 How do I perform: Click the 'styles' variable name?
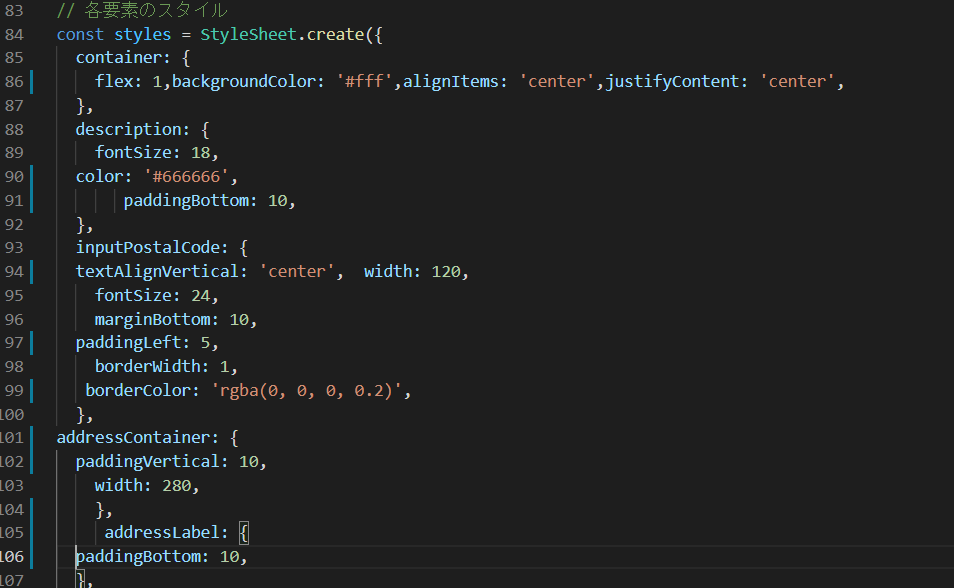click(142, 35)
